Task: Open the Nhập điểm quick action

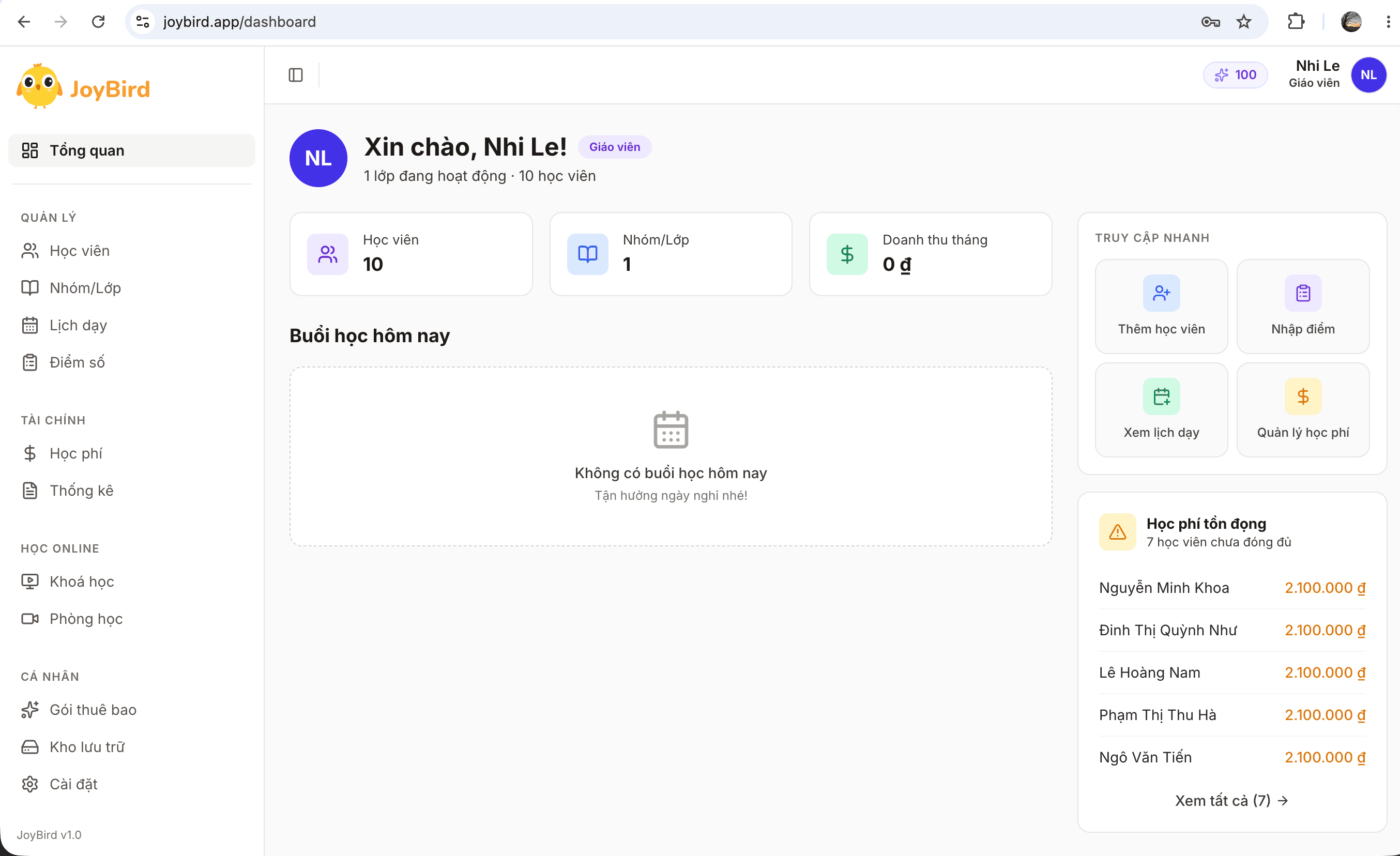Action: (1302, 306)
